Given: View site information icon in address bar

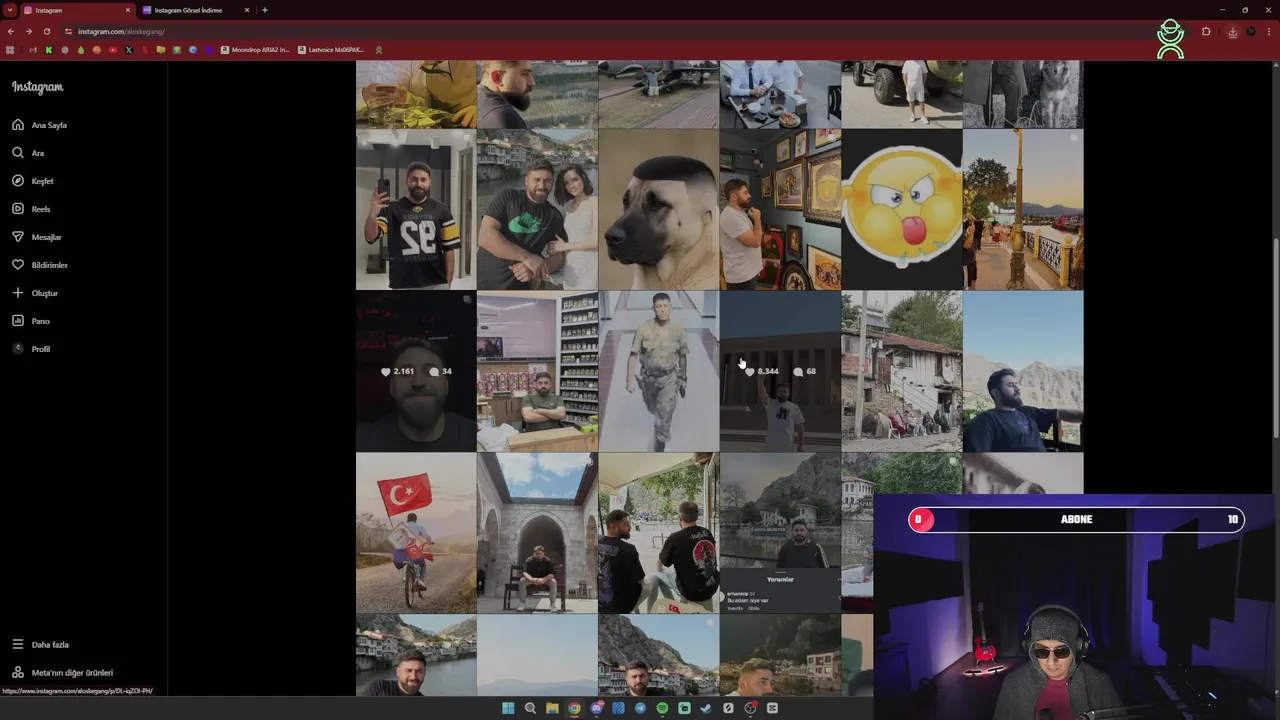Looking at the screenshot, I should point(68,31).
